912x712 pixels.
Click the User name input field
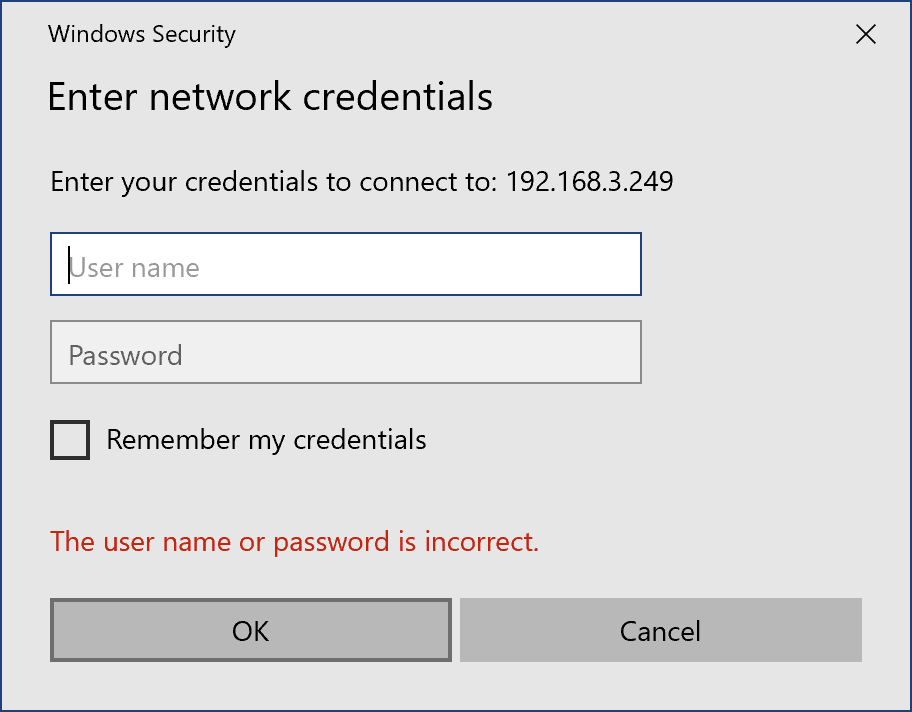coord(345,265)
